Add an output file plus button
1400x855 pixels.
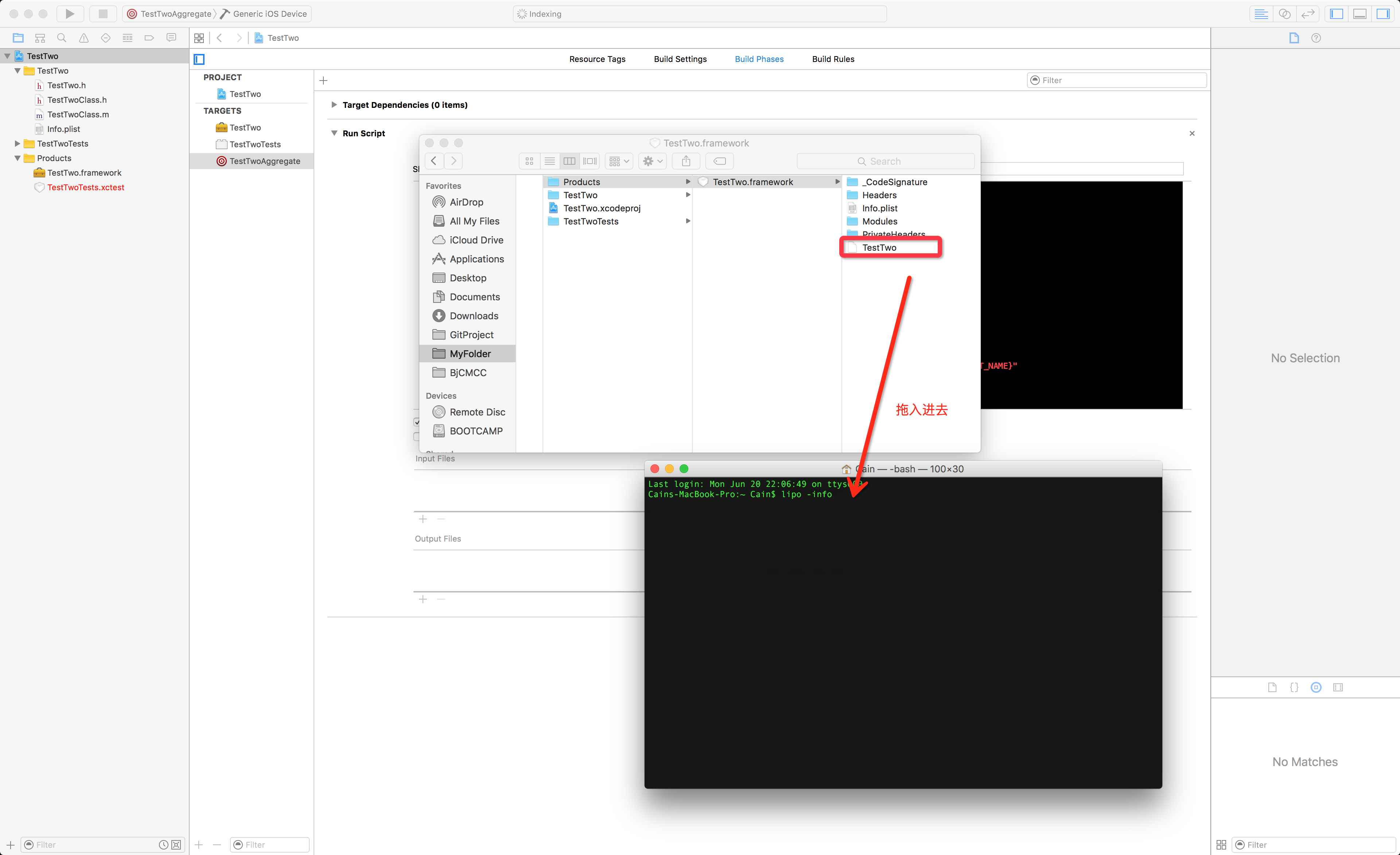[423, 600]
